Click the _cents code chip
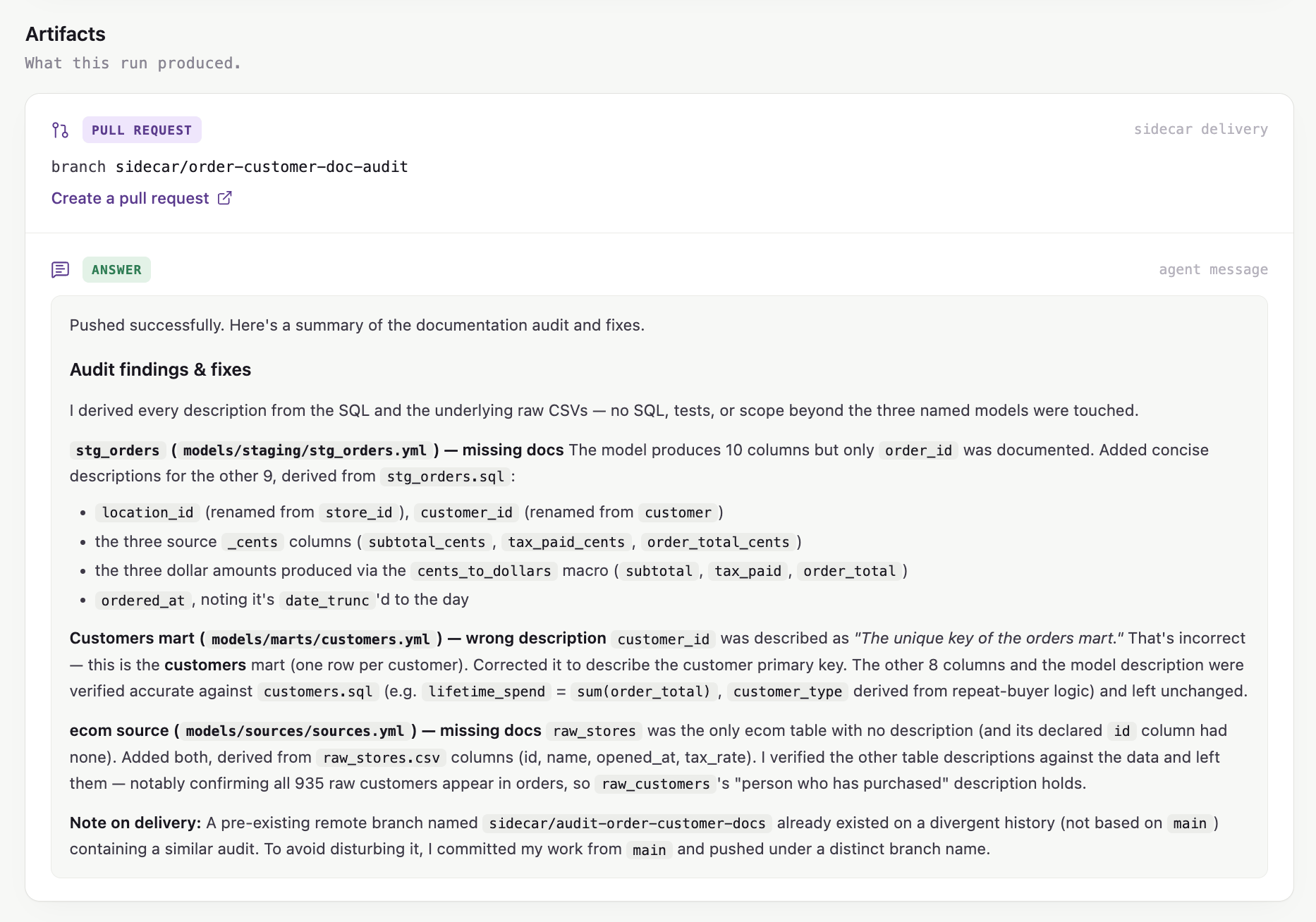This screenshot has width=1316, height=922. pos(252,542)
